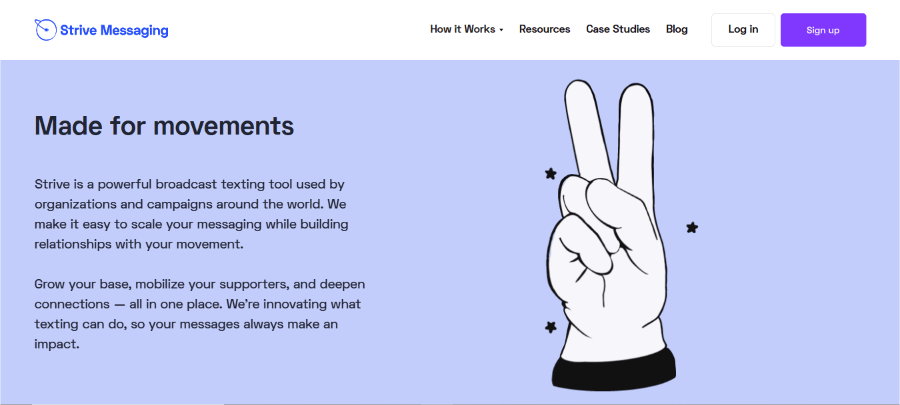Click the black cuff of the glove
Image resolution: width=900 pixels, height=405 pixels.
tap(614, 368)
